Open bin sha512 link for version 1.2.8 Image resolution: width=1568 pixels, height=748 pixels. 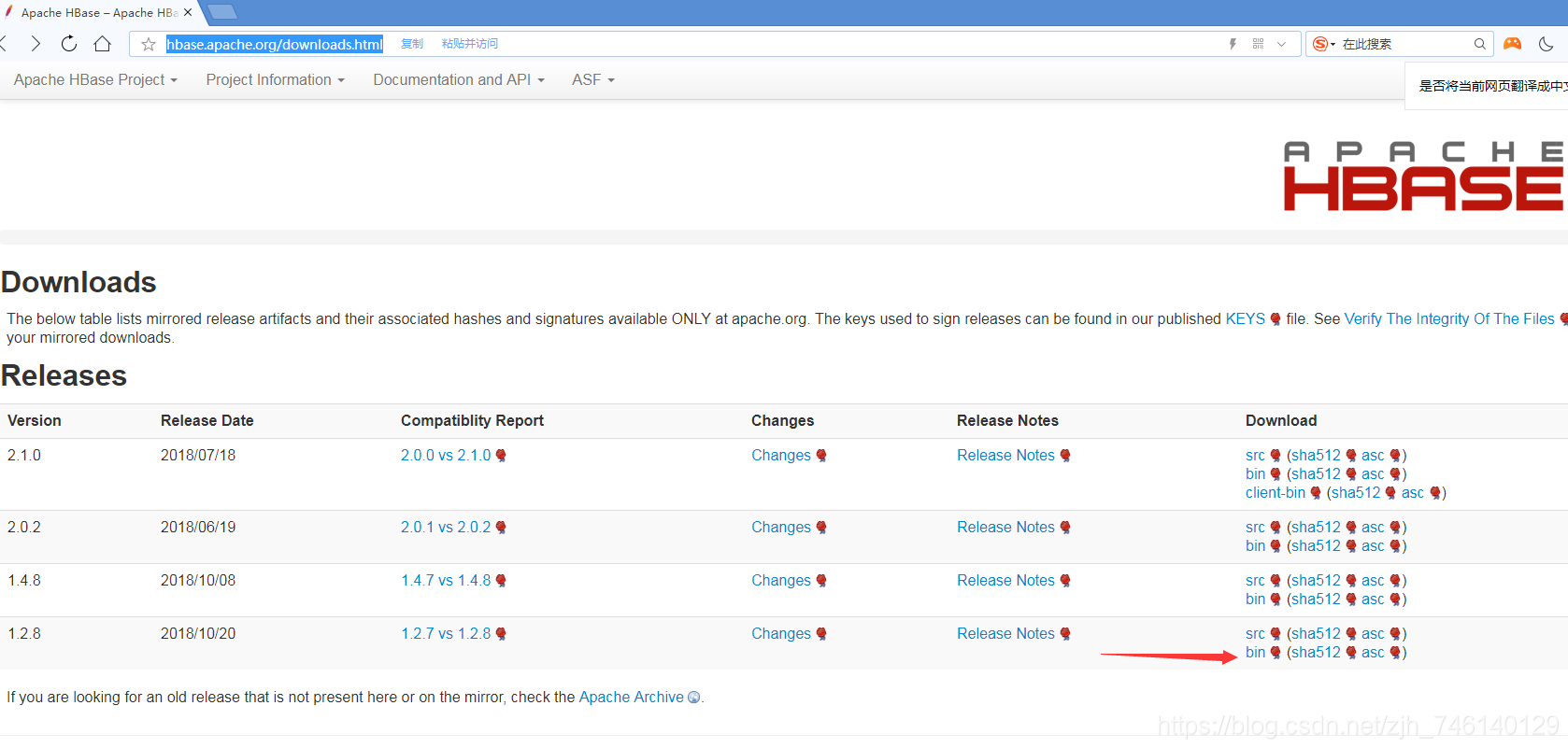1316,652
